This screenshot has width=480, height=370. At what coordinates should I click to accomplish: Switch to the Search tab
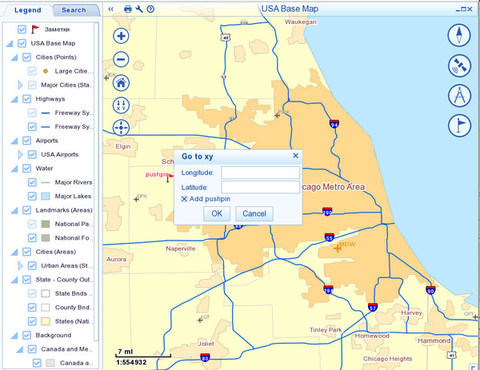point(74,10)
